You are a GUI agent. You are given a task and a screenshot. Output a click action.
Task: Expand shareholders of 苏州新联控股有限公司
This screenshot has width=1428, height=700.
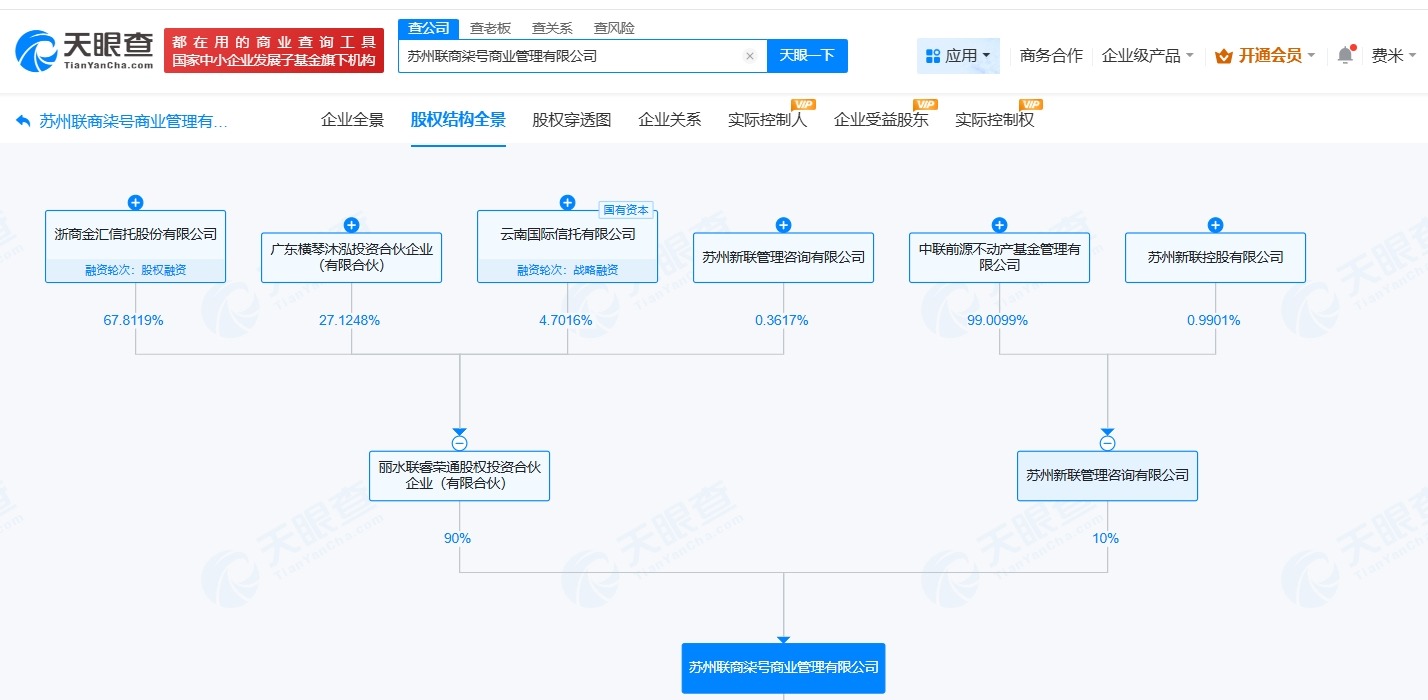click(x=1215, y=225)
